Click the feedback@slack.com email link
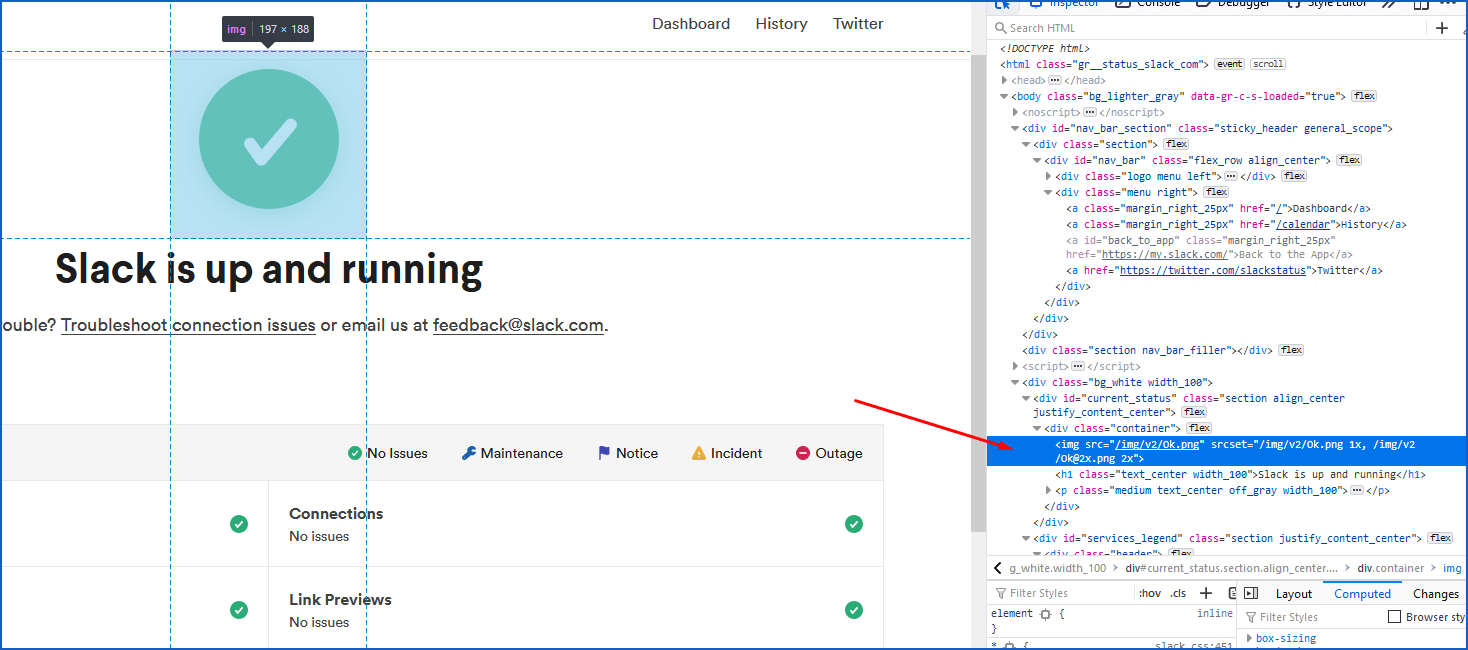 [x=518, y=325]
